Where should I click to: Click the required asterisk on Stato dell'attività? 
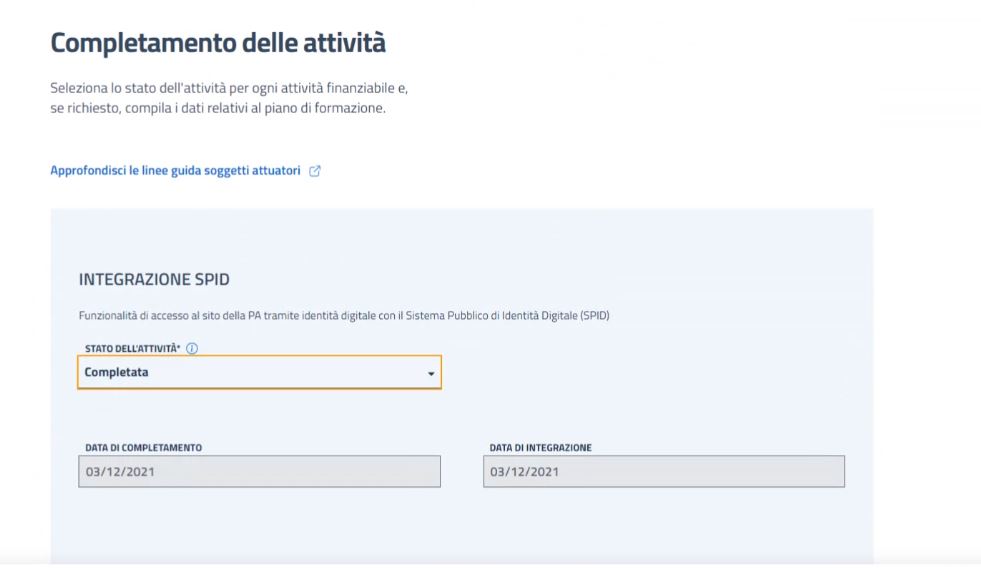pos(178,347)
